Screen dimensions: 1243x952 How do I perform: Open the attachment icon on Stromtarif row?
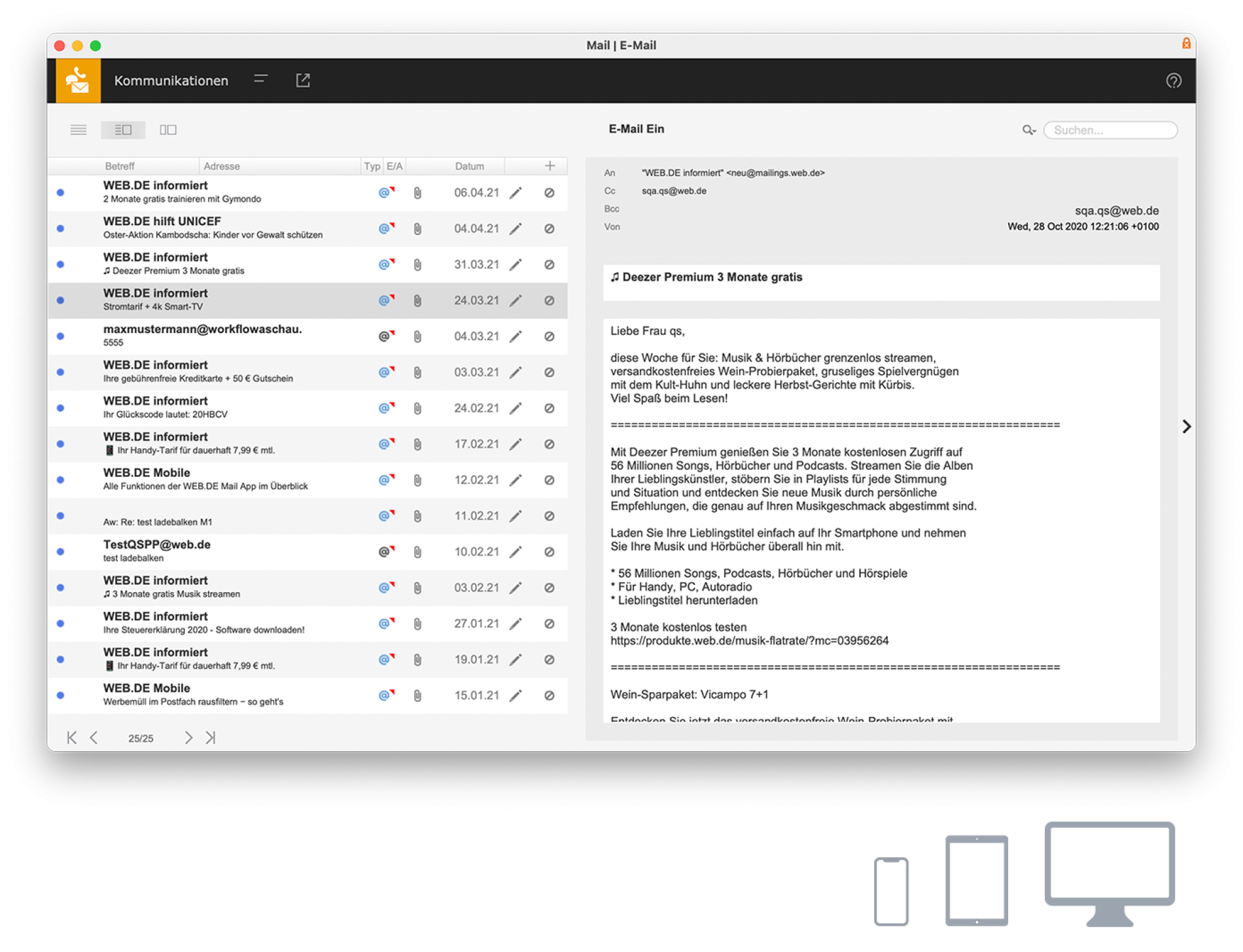[x=417, y=301]
